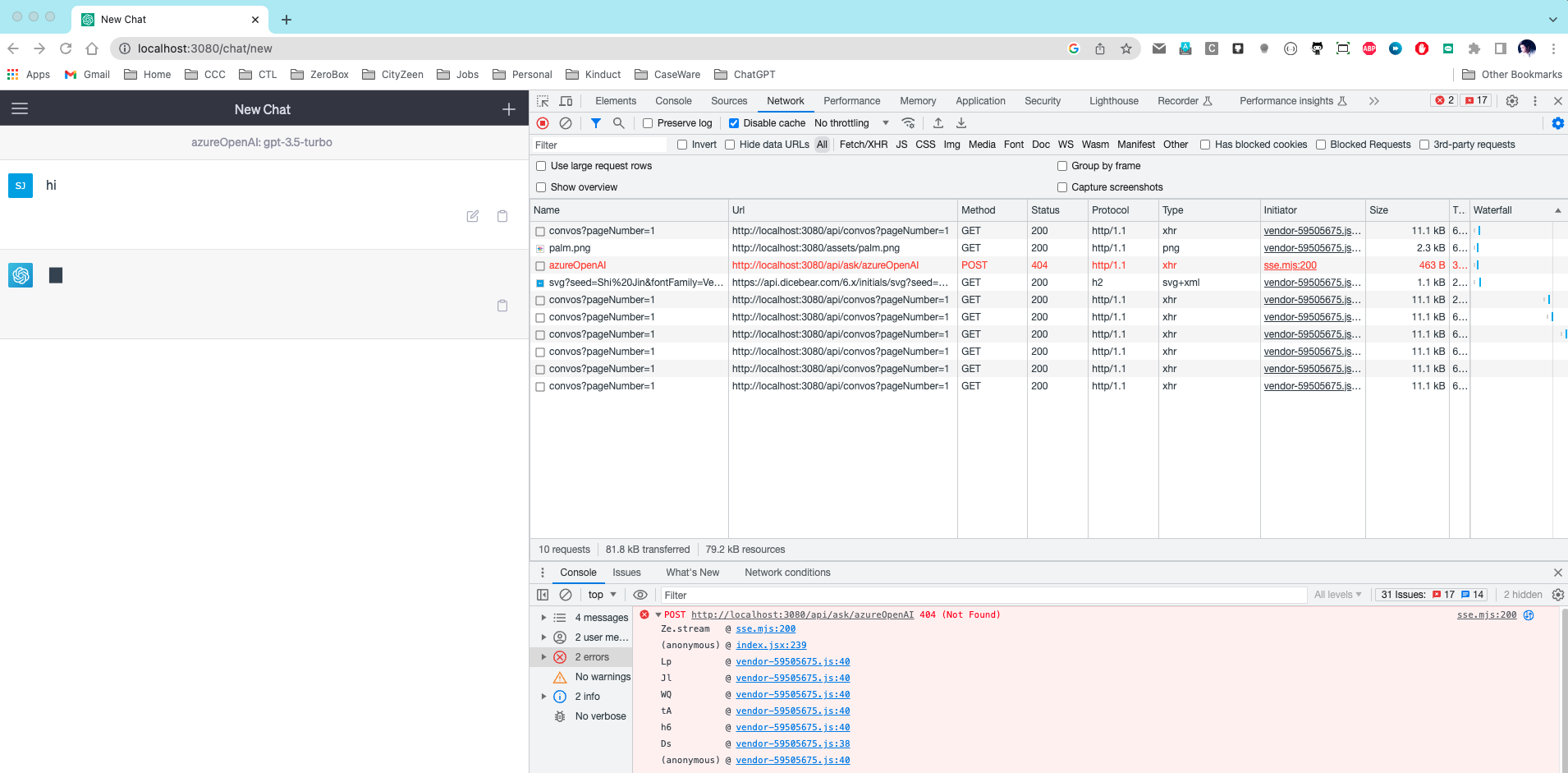Open the top frame context dropdown
Screen dimensions: 1568x773
(x=601, y=594)
